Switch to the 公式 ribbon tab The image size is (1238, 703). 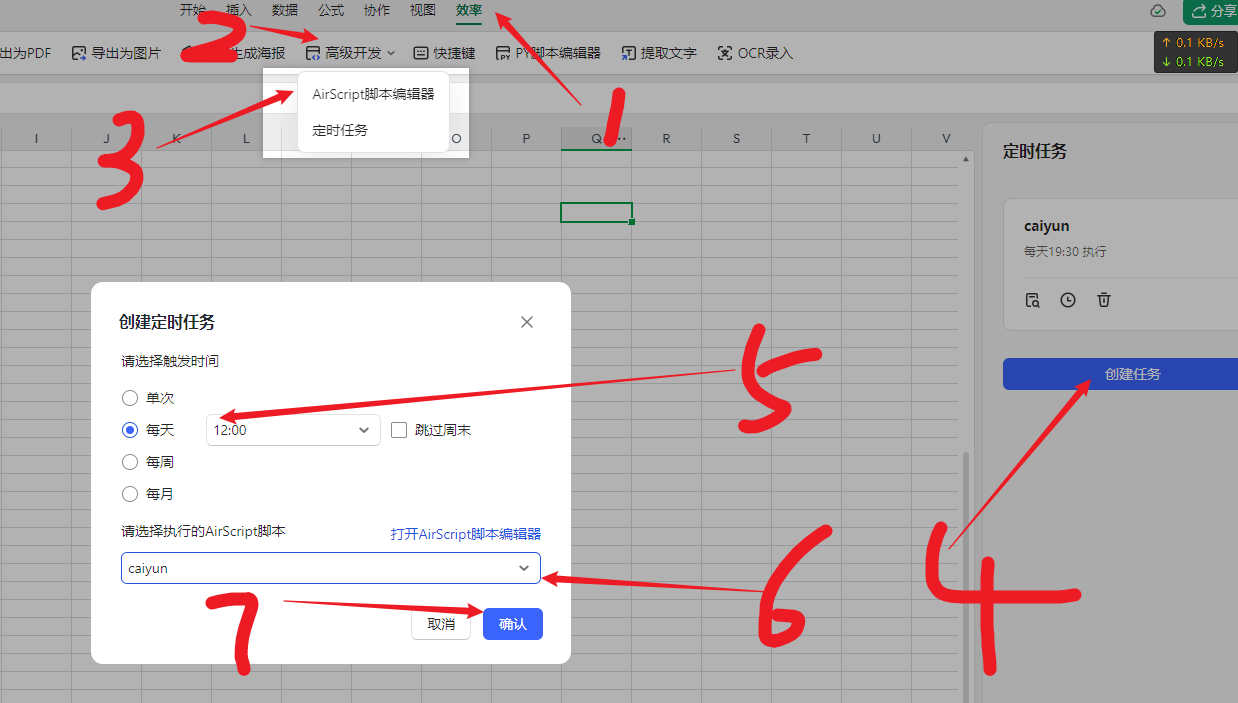pos(330,10)
